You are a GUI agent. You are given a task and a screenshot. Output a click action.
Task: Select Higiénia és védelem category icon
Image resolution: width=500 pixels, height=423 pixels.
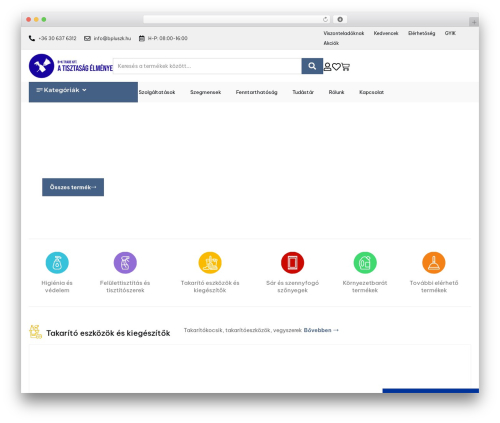(57, 263)
